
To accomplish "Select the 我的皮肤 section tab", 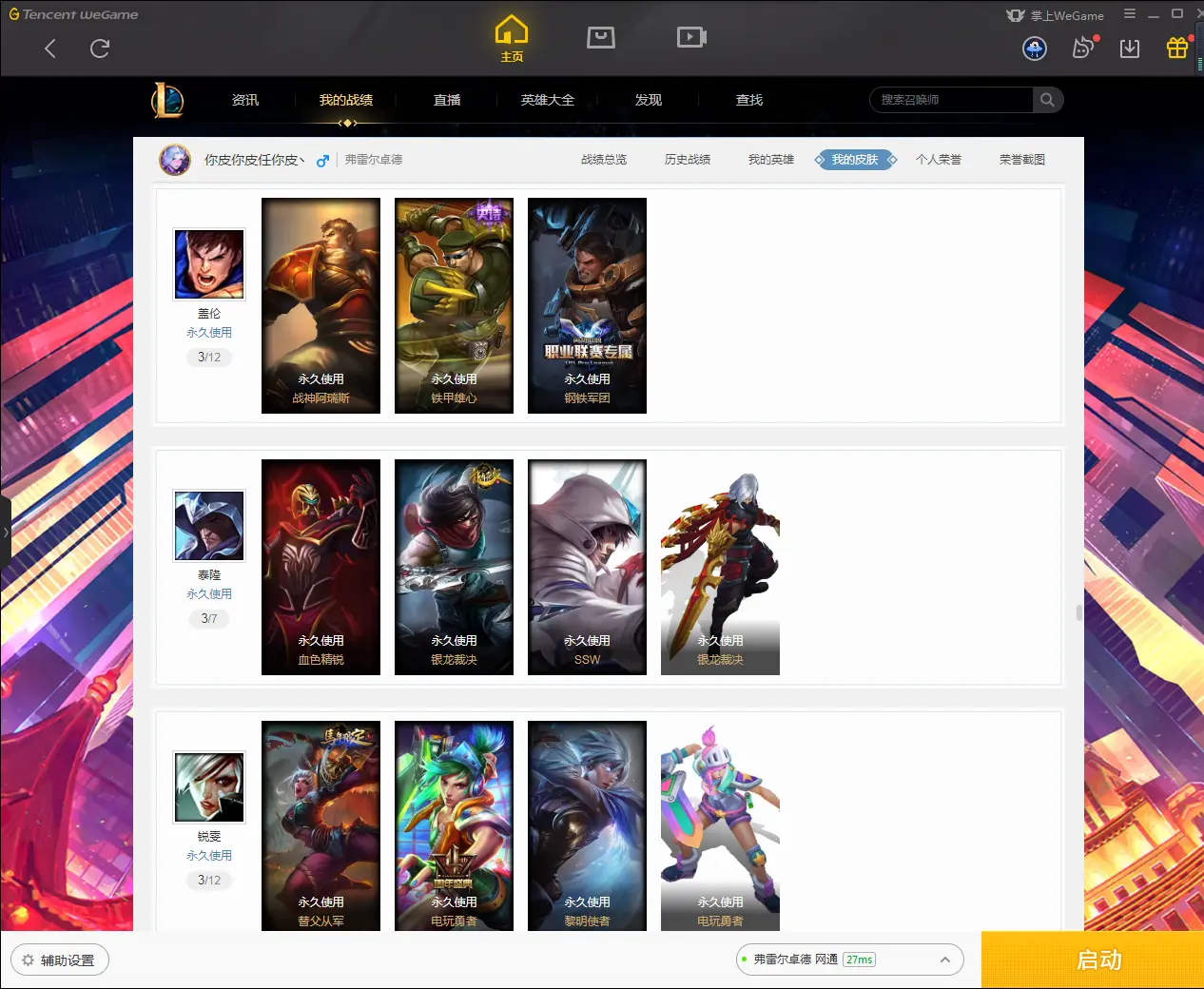I will 855,160.
